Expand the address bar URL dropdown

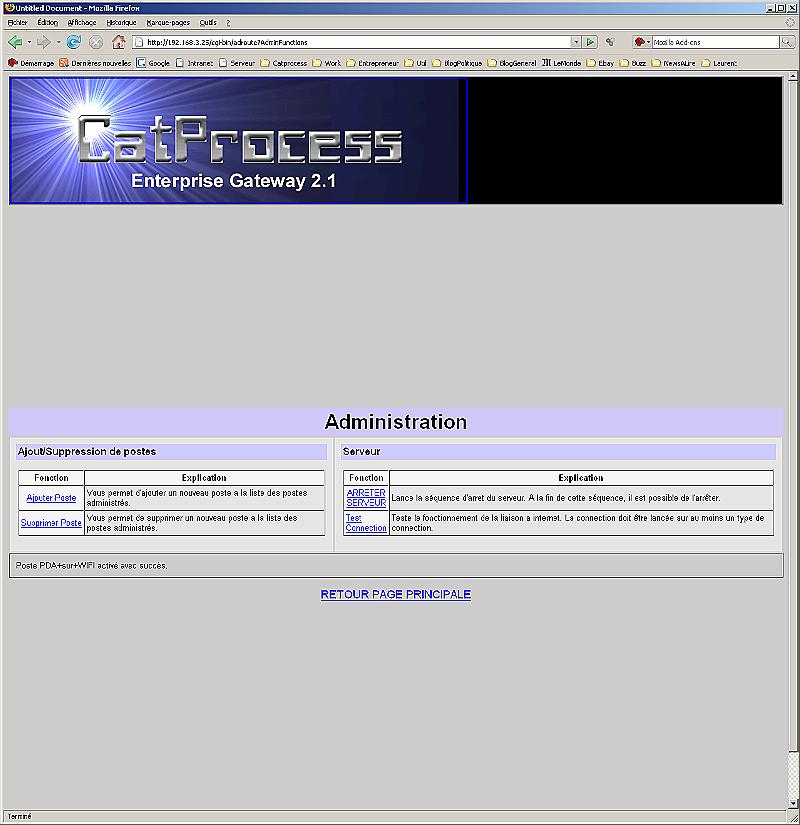[576, 42]
